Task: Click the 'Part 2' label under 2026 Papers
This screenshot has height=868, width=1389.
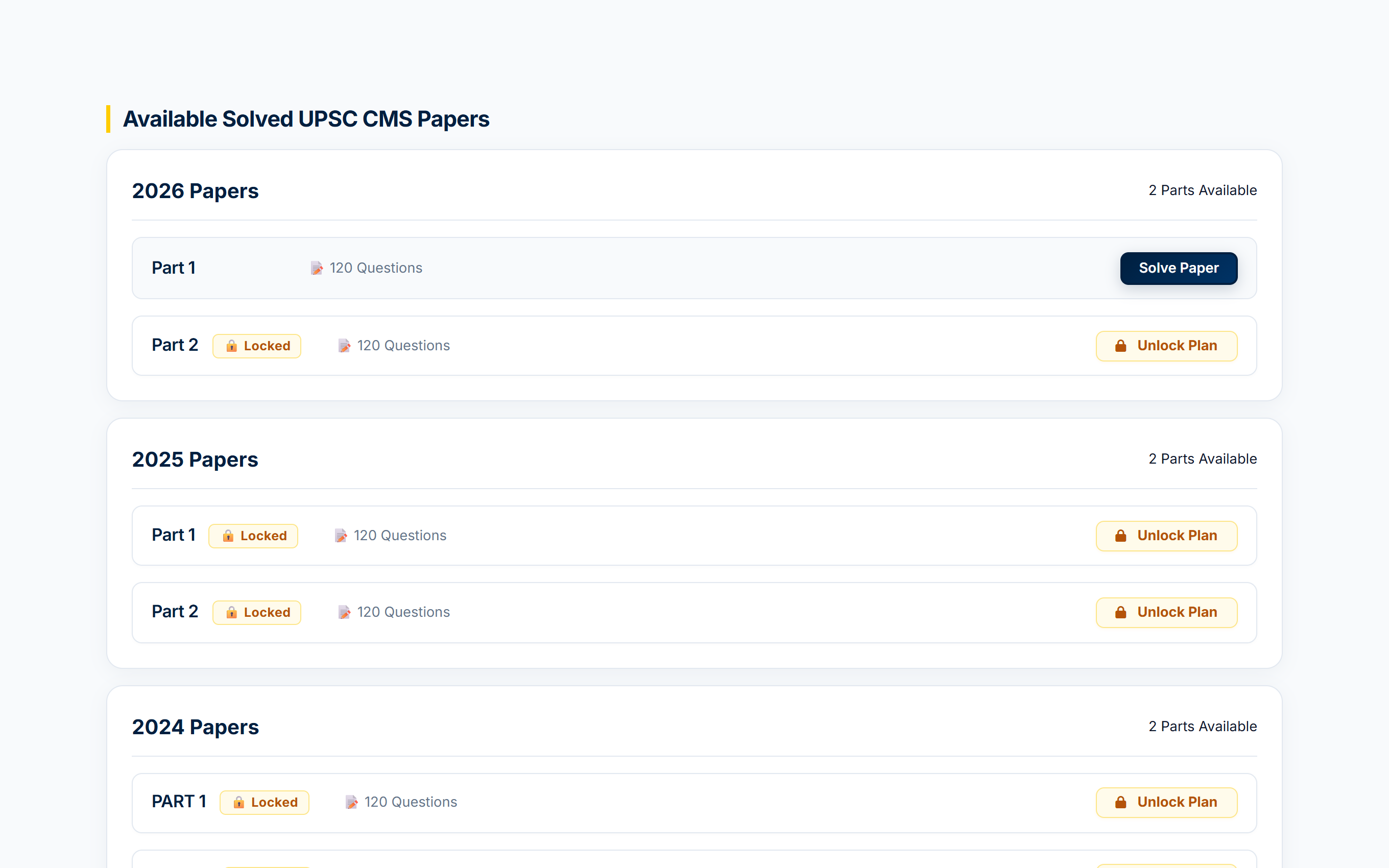Action: 175,345
